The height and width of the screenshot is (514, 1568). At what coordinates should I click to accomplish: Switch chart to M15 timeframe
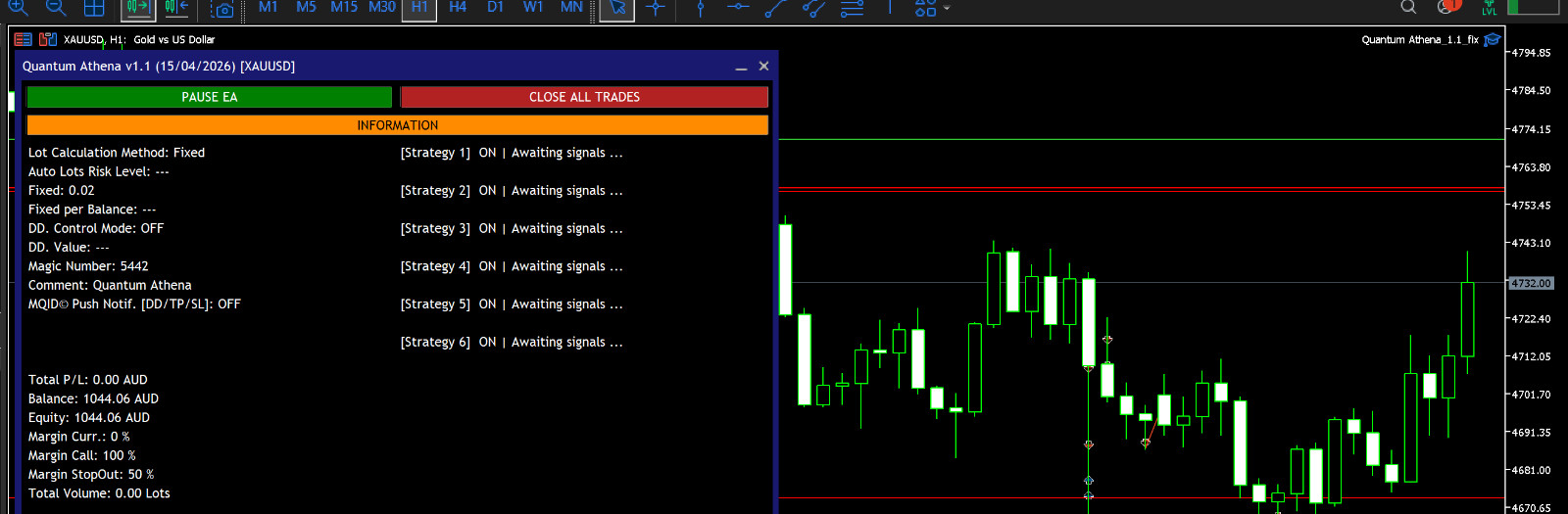point(344,7)
